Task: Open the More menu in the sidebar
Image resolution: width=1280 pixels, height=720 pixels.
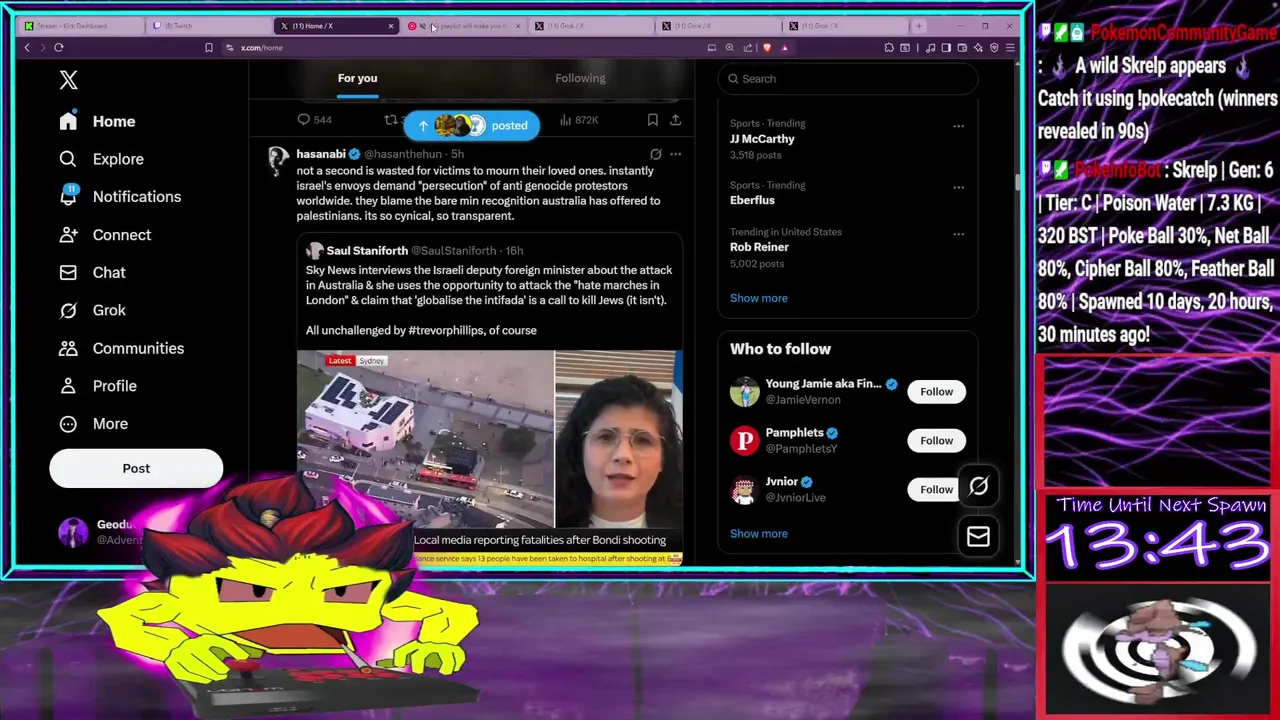Action: 93,424
